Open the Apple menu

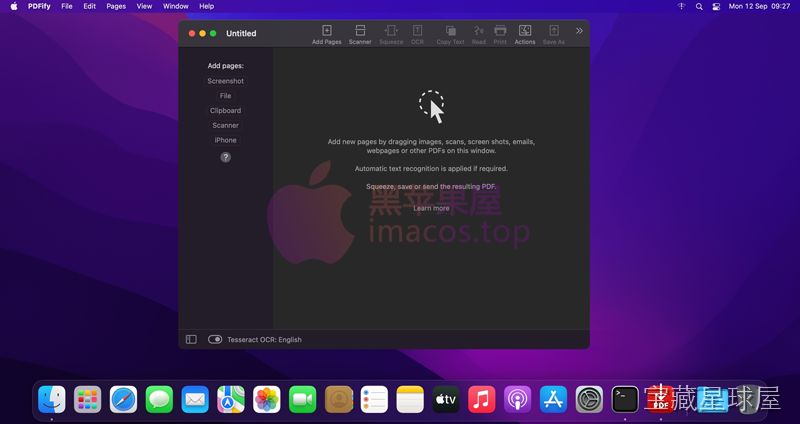pyautogui.click(x=14, y=6)
